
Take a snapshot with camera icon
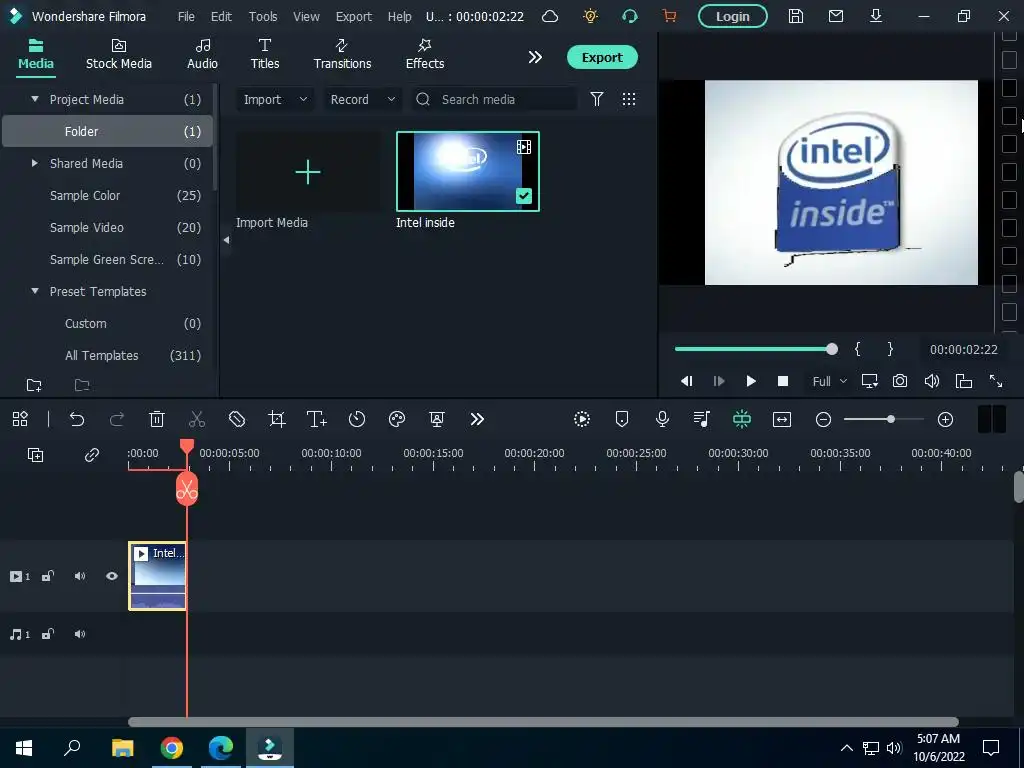(900, 381)
